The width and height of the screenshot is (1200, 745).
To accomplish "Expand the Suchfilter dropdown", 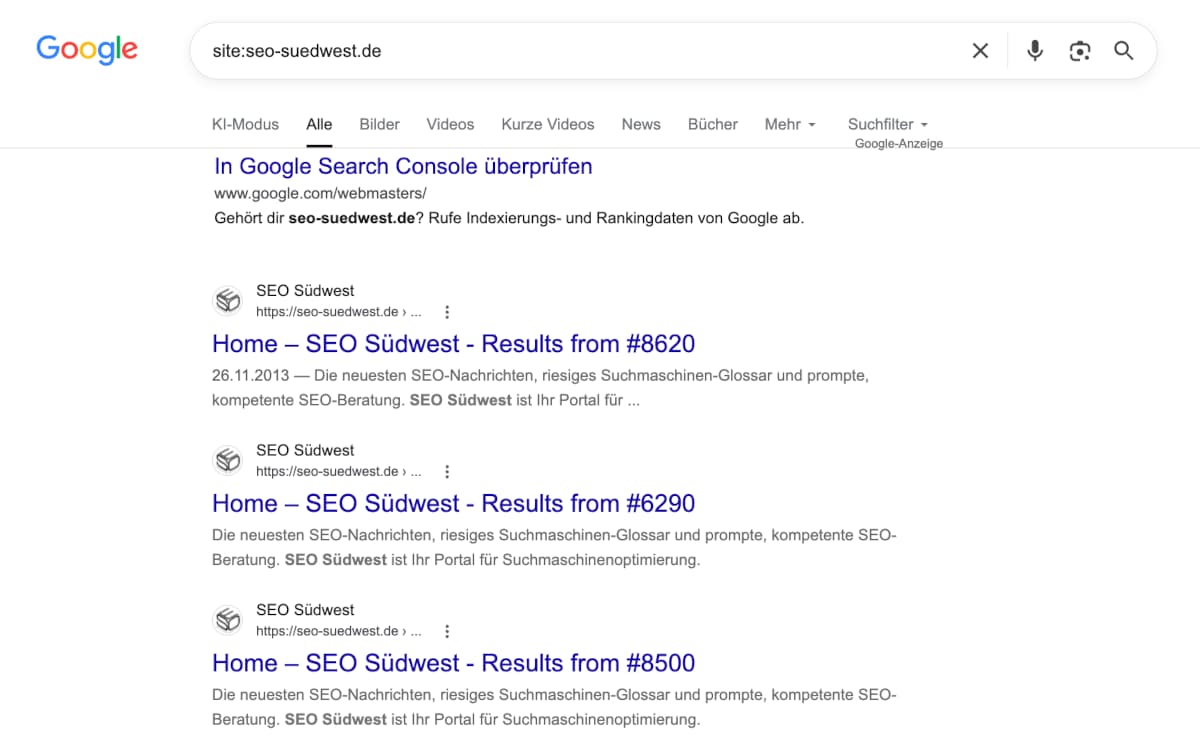I will click(888, 124).
